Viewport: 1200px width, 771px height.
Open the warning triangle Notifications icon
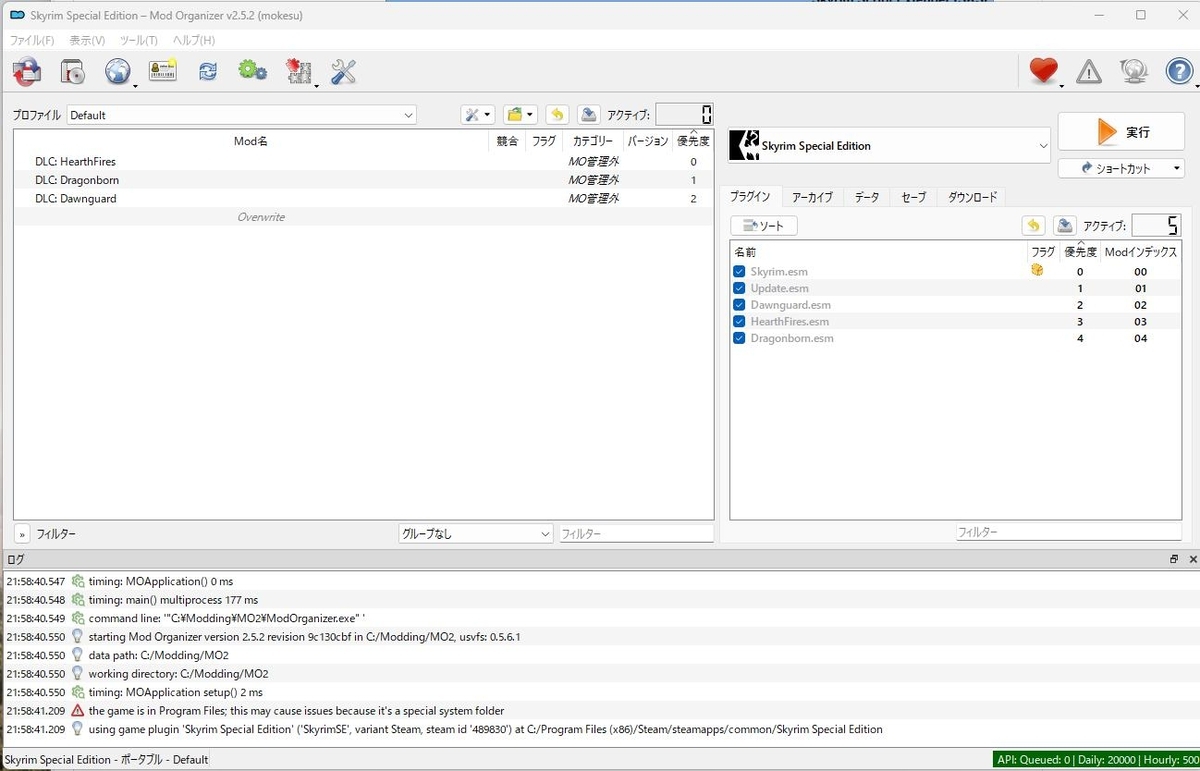pos(1089,71)
